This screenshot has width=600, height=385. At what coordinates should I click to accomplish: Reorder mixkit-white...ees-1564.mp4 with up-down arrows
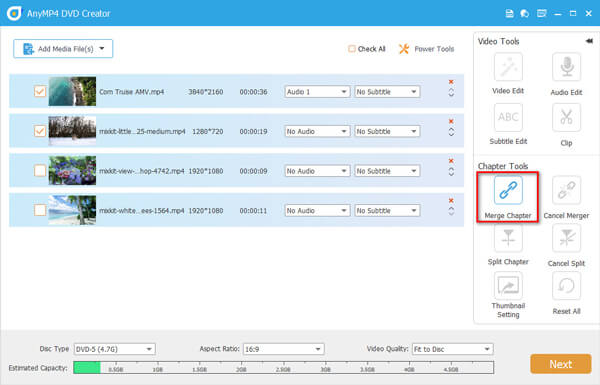point(451,211)
